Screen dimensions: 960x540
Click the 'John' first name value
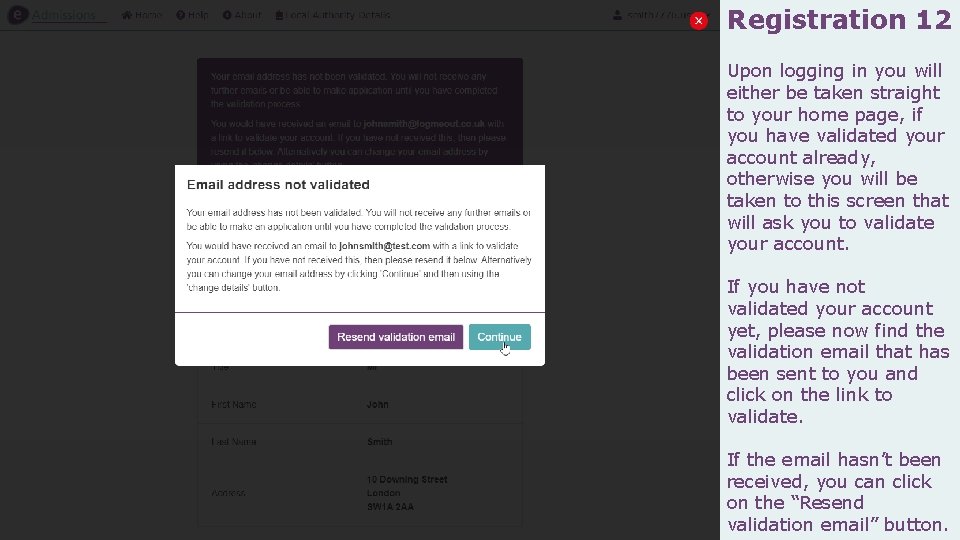(x=378, y=404)
